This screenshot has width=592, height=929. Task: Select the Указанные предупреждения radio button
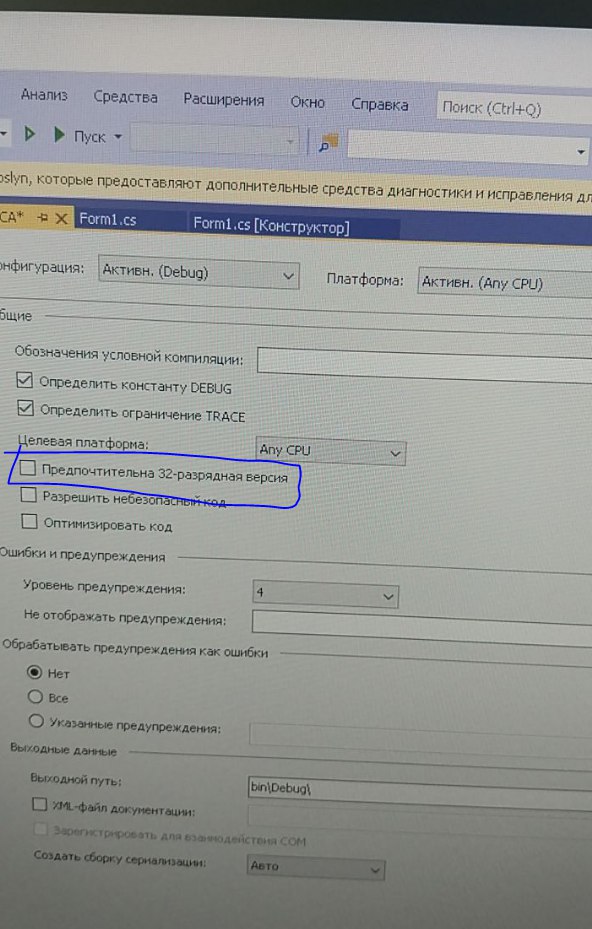pyautogui.click(x=36, y=721)
